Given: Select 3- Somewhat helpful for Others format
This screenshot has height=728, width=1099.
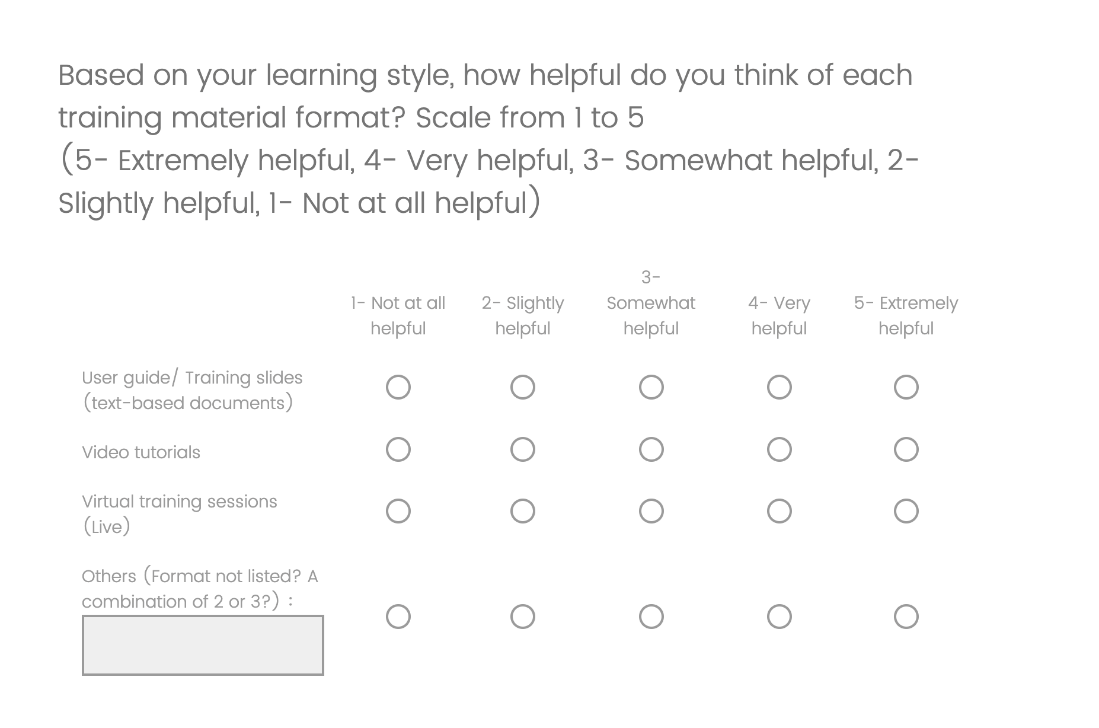Looking at the screenshot, I should [651, 617].
